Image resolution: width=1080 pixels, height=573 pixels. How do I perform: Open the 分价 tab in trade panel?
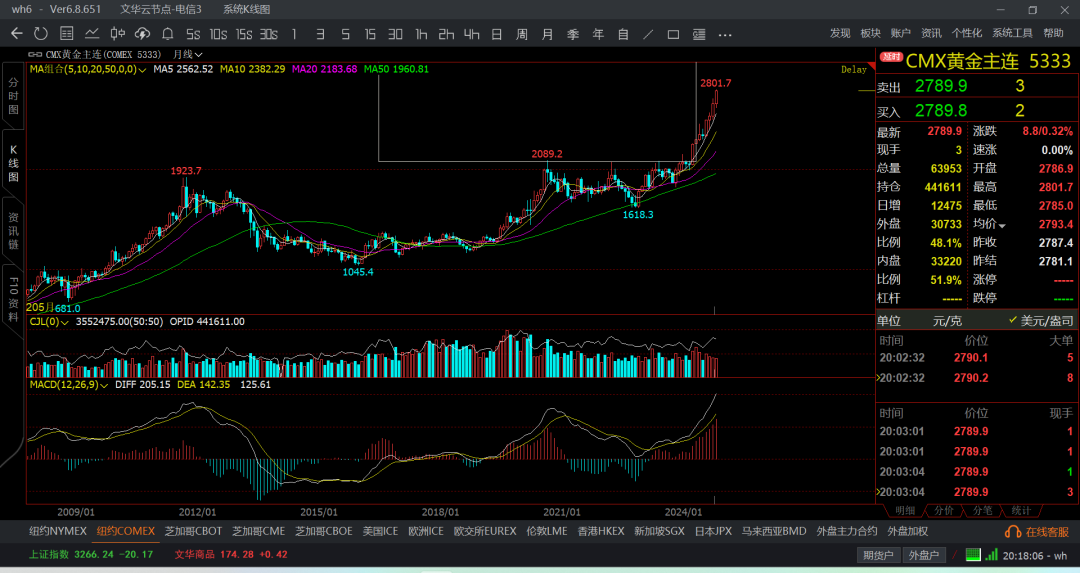(943, 510)
